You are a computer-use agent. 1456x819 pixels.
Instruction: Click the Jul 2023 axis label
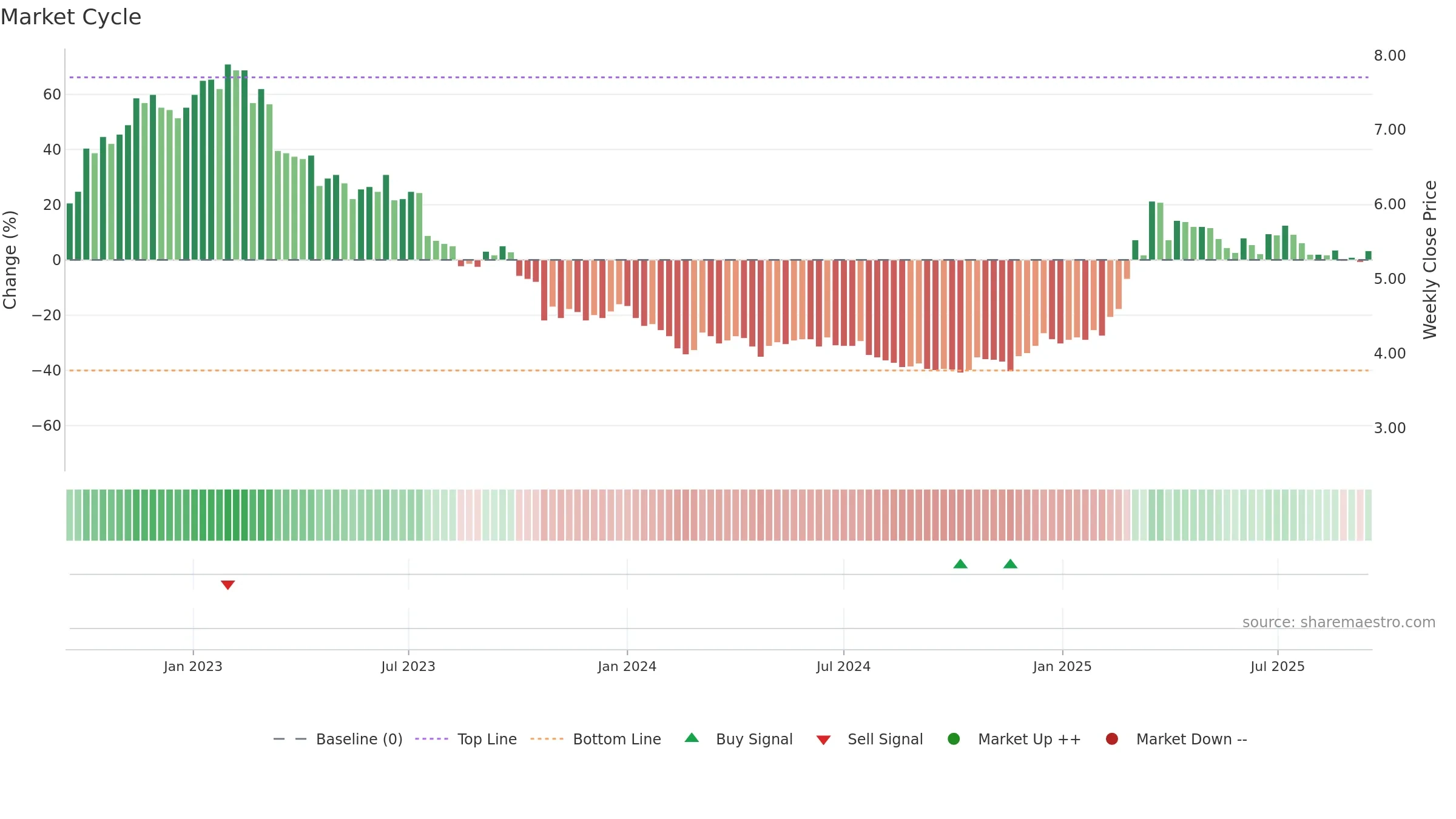pos(408,667)
